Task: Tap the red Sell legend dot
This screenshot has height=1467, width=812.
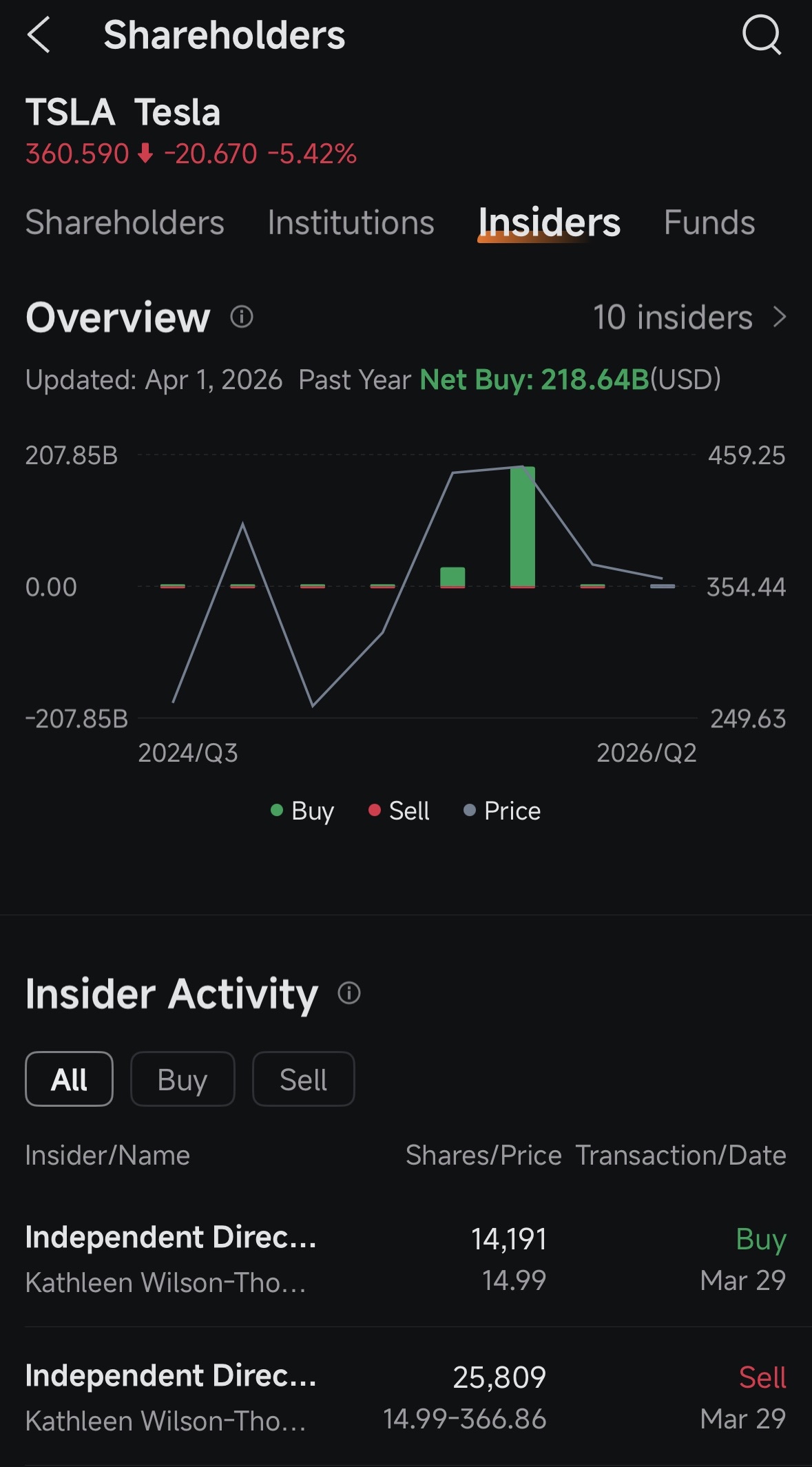Action: (375, 810)
